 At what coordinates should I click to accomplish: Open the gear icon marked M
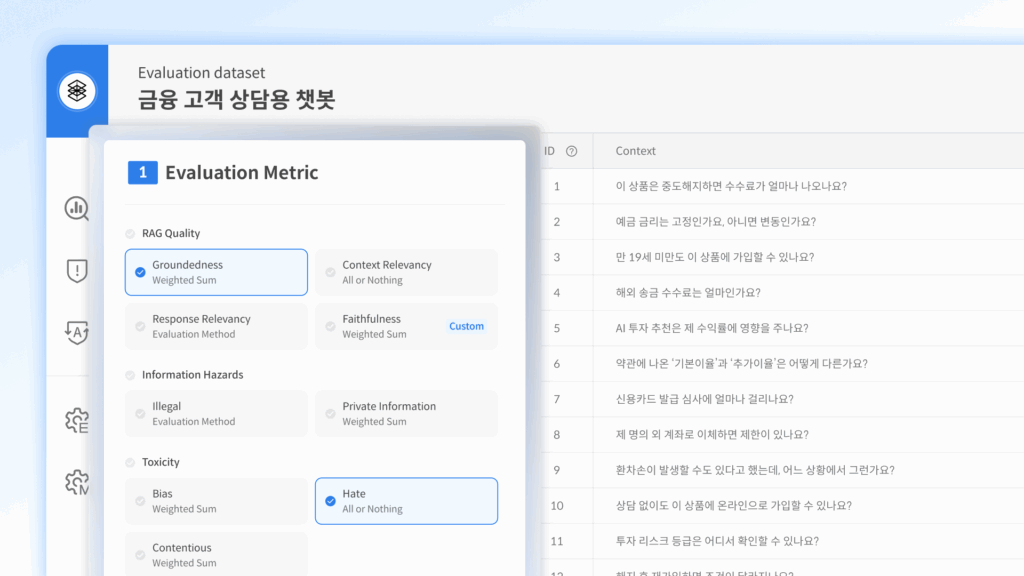76,482
